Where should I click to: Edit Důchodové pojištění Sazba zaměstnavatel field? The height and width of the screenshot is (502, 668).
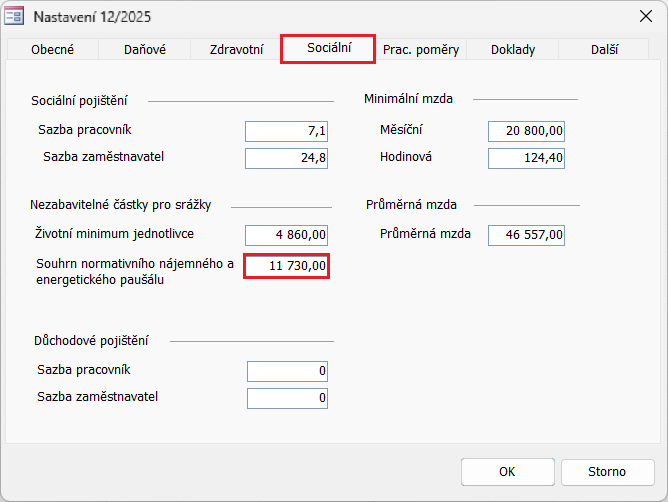287,398
